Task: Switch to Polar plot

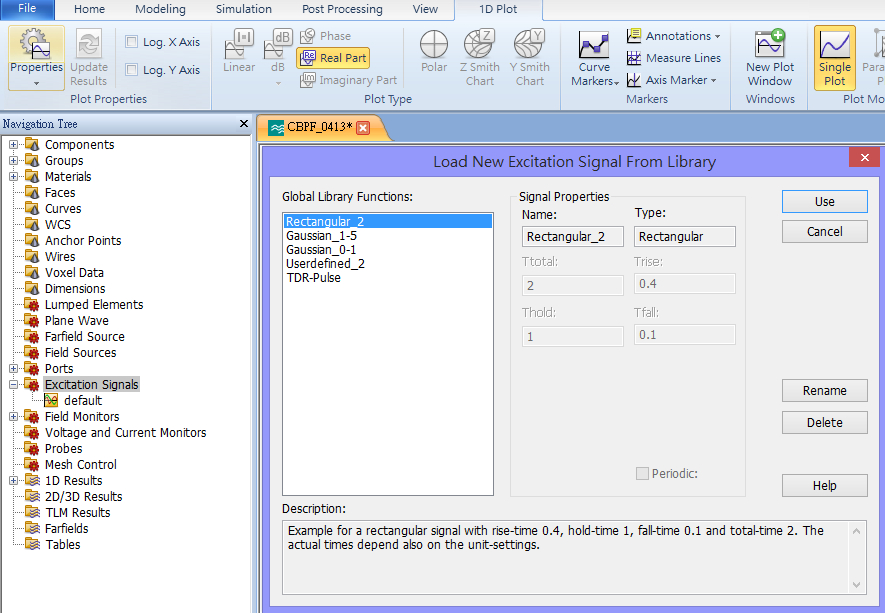Action: (x=433, y=52)
